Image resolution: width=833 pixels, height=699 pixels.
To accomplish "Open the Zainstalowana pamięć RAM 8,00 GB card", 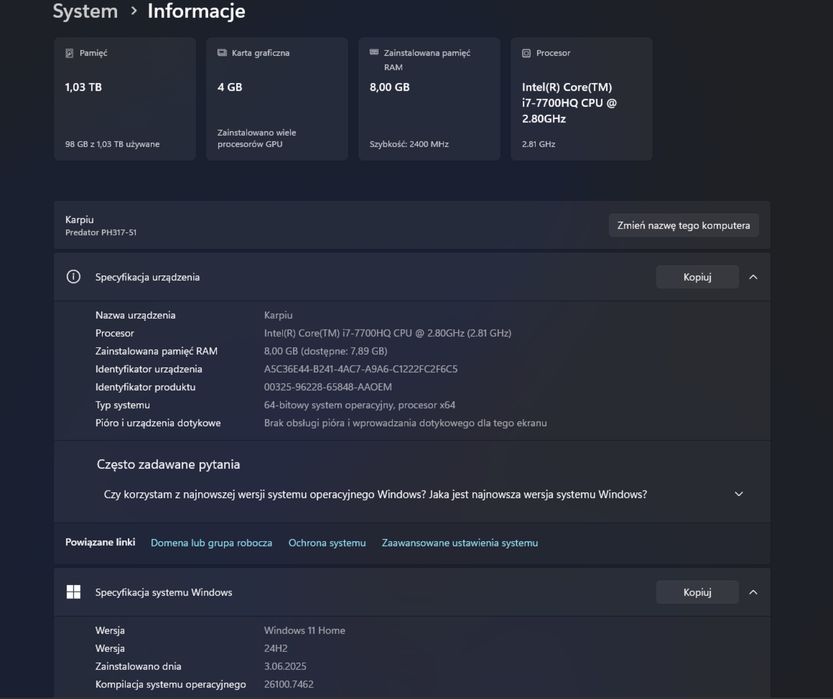I will pyautogui.click(x=429, y=99).
